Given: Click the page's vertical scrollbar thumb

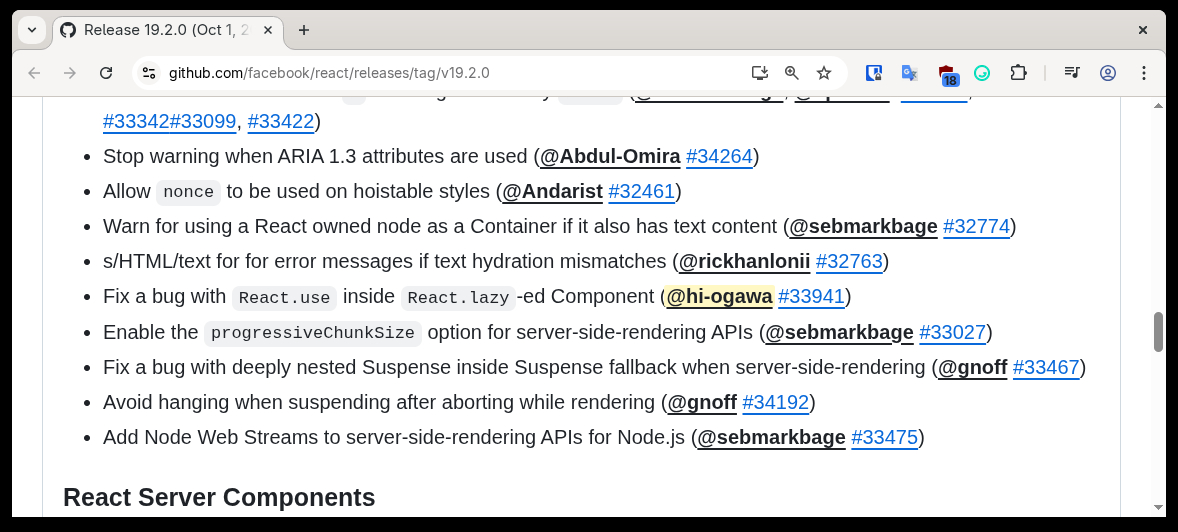Looking at the screenshot, I should [1158, 332].
